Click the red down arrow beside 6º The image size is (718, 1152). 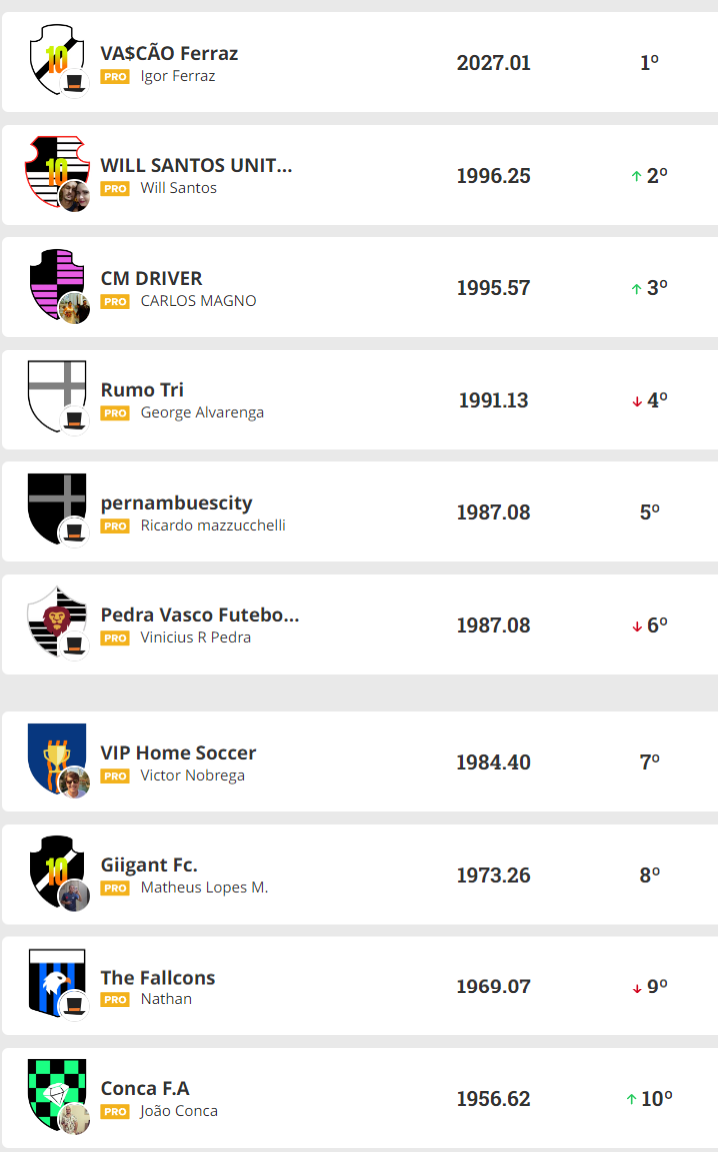636,626
